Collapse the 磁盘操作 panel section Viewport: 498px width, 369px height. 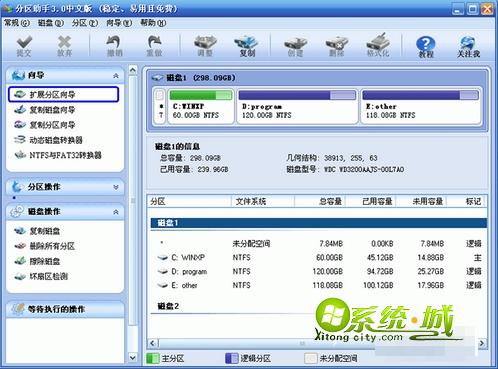116,212
